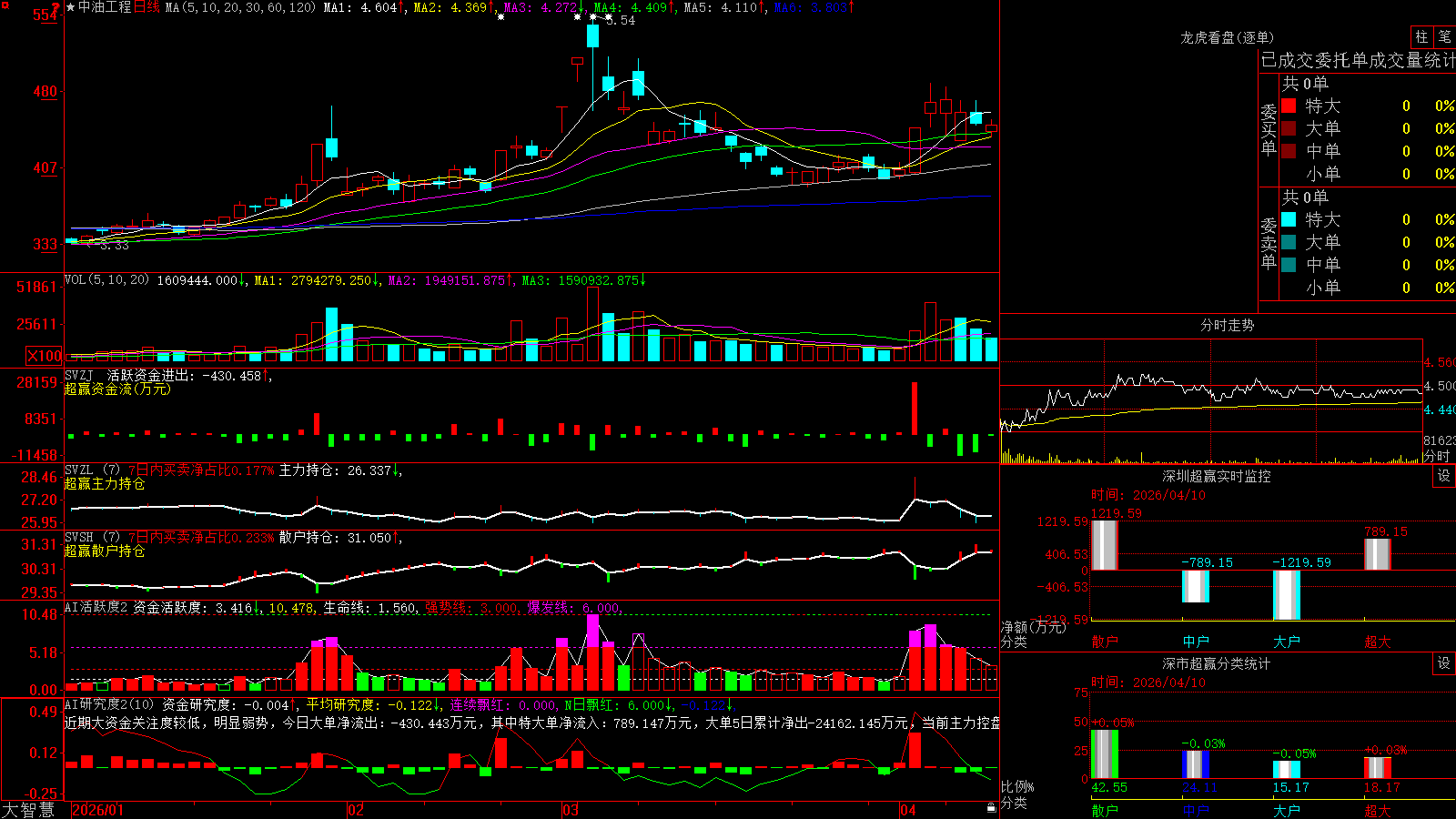
Task: Click the 大户 label in 深圳超赢实时监控
Action: pos(1287,642)
